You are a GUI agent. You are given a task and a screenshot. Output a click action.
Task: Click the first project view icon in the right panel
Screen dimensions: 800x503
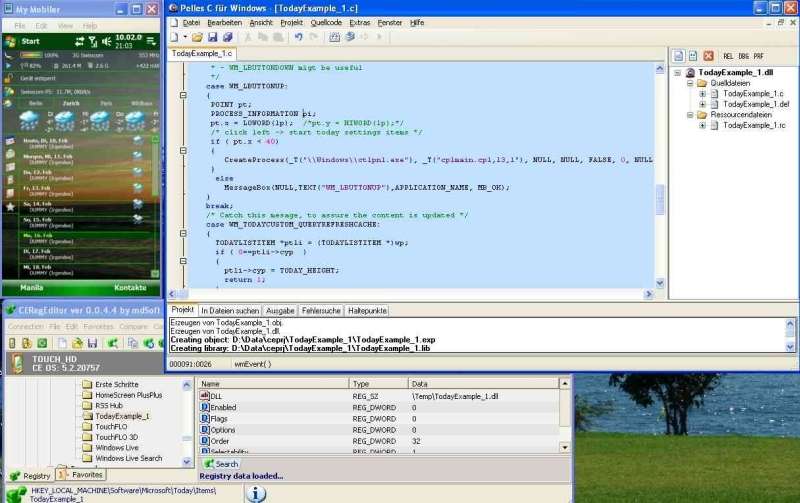(x=678, y=56)
